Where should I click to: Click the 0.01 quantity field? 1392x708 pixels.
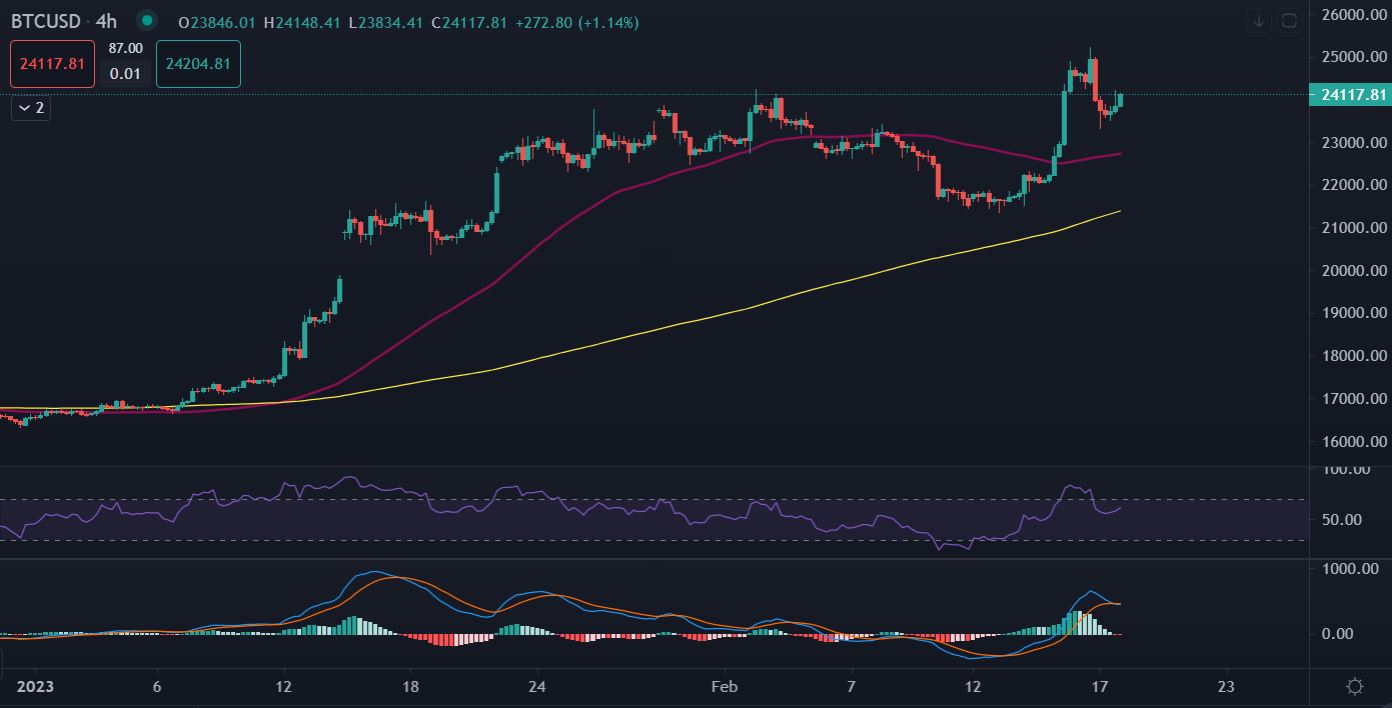[126, 73]
